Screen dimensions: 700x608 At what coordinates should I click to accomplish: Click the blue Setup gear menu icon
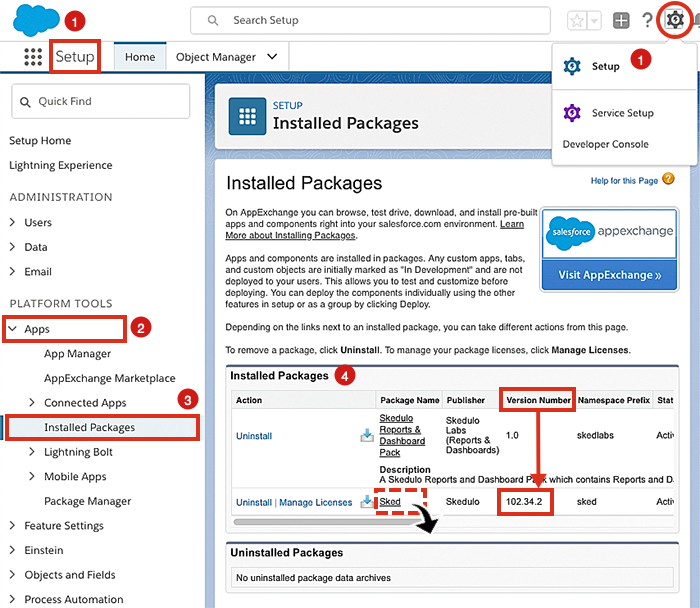pos(572,67)
